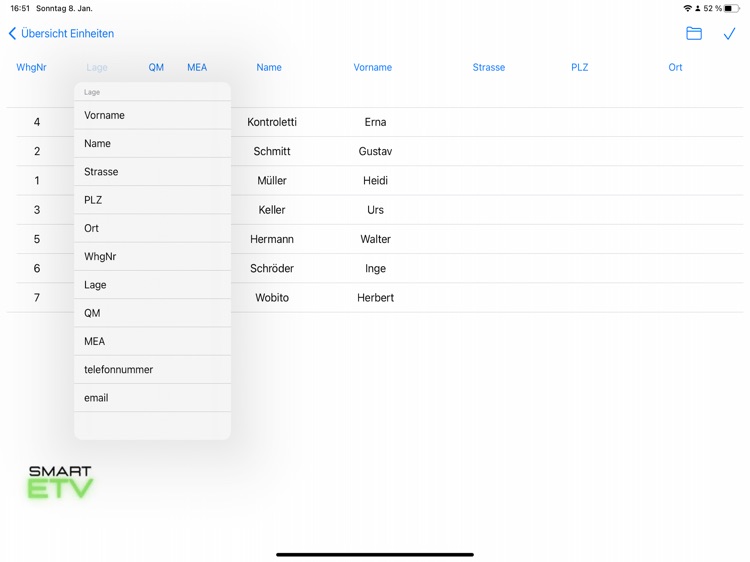Viewport: 750px width, 562px height.
Task: Select unit number 2 in Schmitt row
Action: 37,151
